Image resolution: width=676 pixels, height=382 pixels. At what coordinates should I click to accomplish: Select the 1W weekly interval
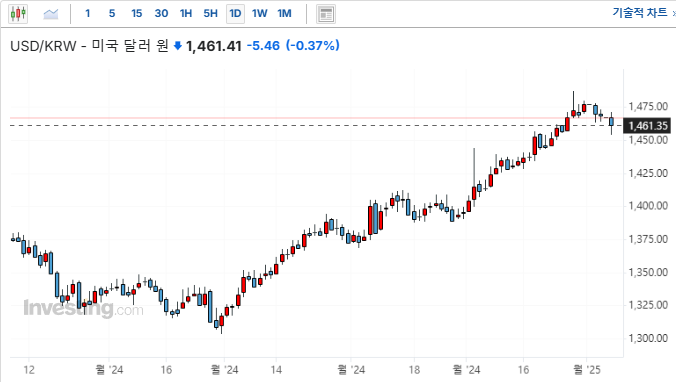(x=260, y=13)
